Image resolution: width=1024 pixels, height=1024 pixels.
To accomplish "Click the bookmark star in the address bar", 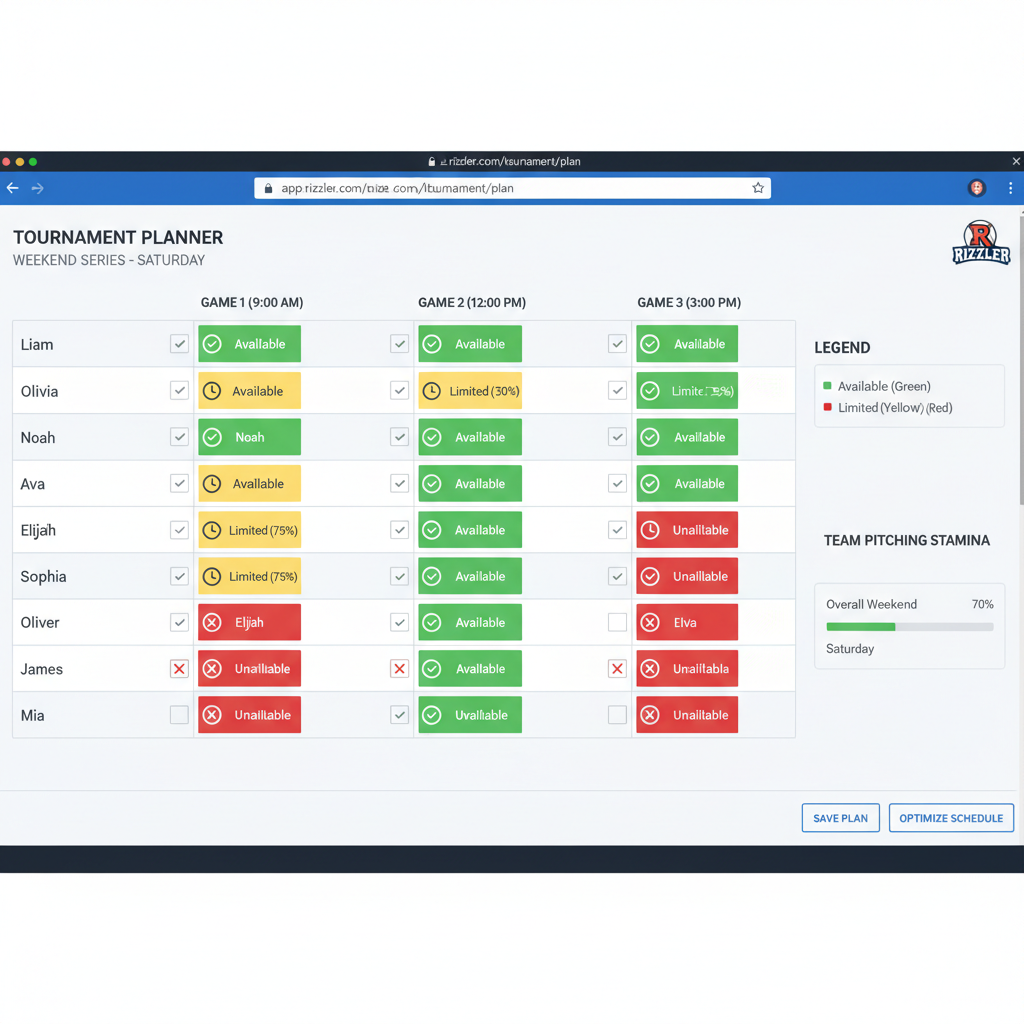I will (758, 188).
